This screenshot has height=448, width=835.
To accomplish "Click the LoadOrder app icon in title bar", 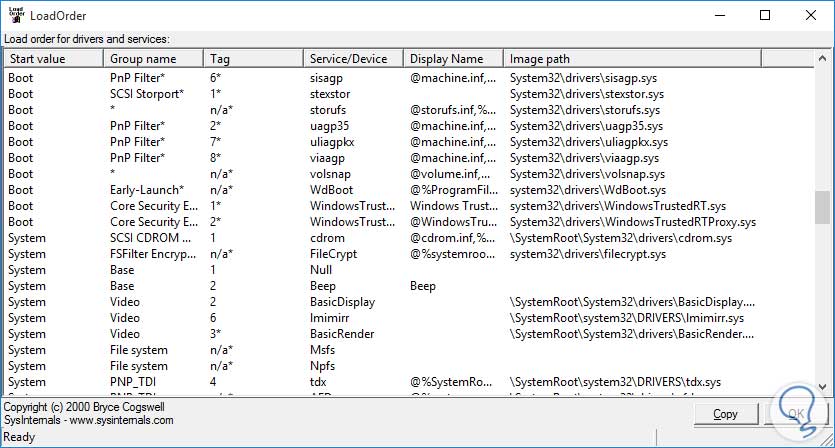I will [17, 14].
